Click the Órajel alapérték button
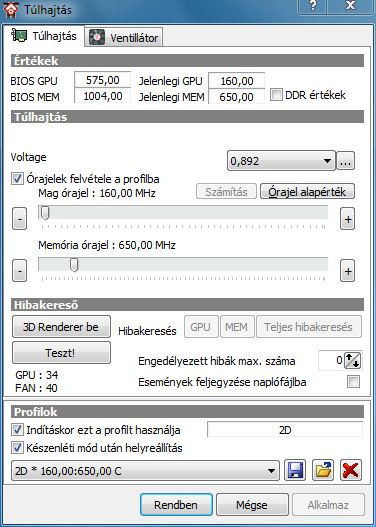 coord(307,192)
